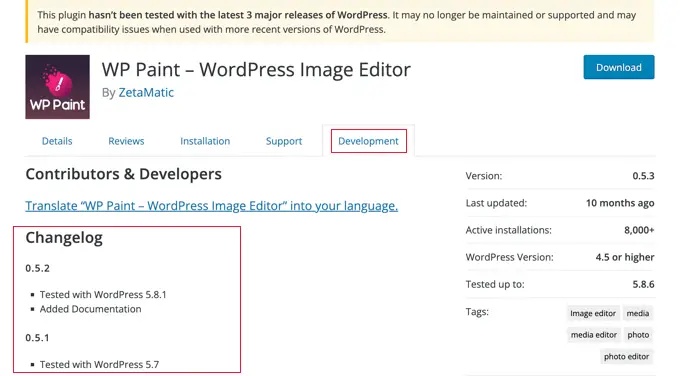Click the Image editor tag
This screenshot has height=376, width=680.
[x=593, y=313]
